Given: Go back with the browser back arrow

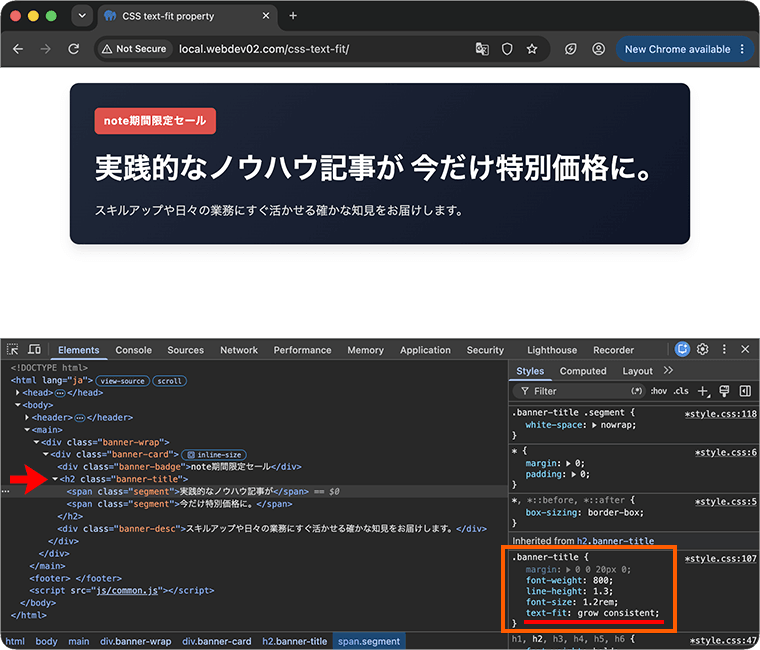Looking at the screenshot, I should pyautogui.click(x=18, y=49).
